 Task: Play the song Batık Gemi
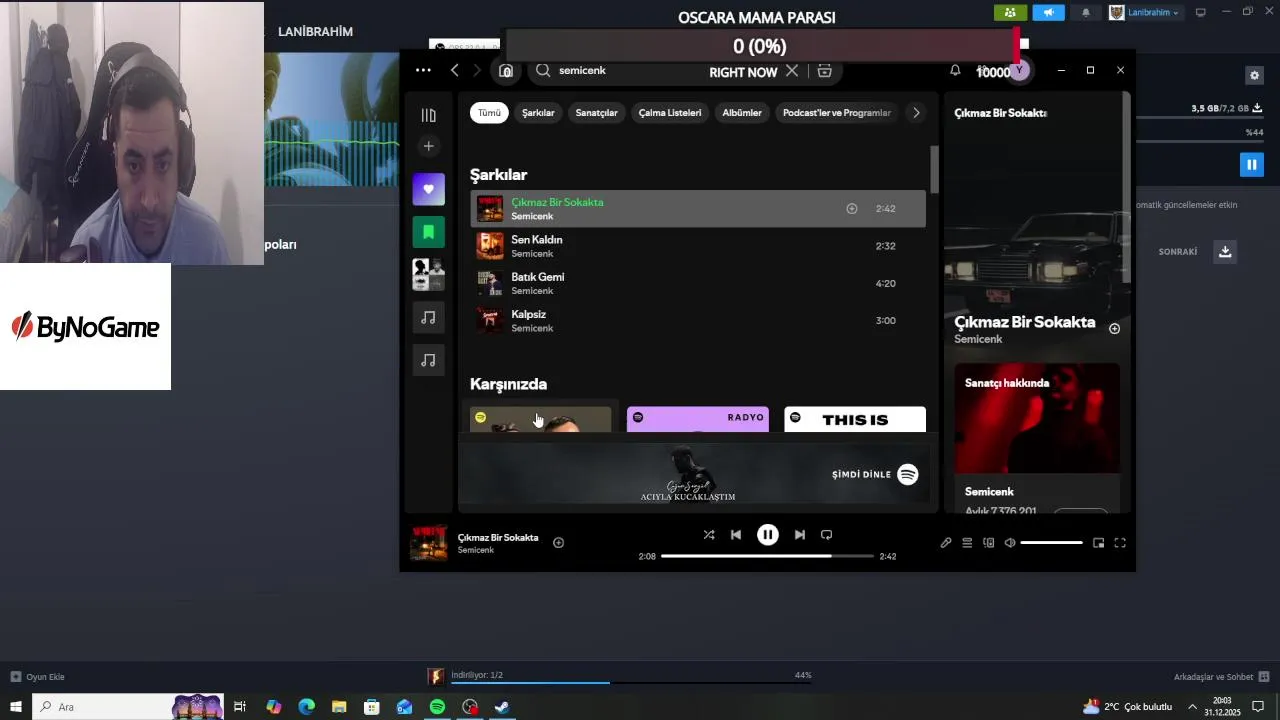point(698,283)
